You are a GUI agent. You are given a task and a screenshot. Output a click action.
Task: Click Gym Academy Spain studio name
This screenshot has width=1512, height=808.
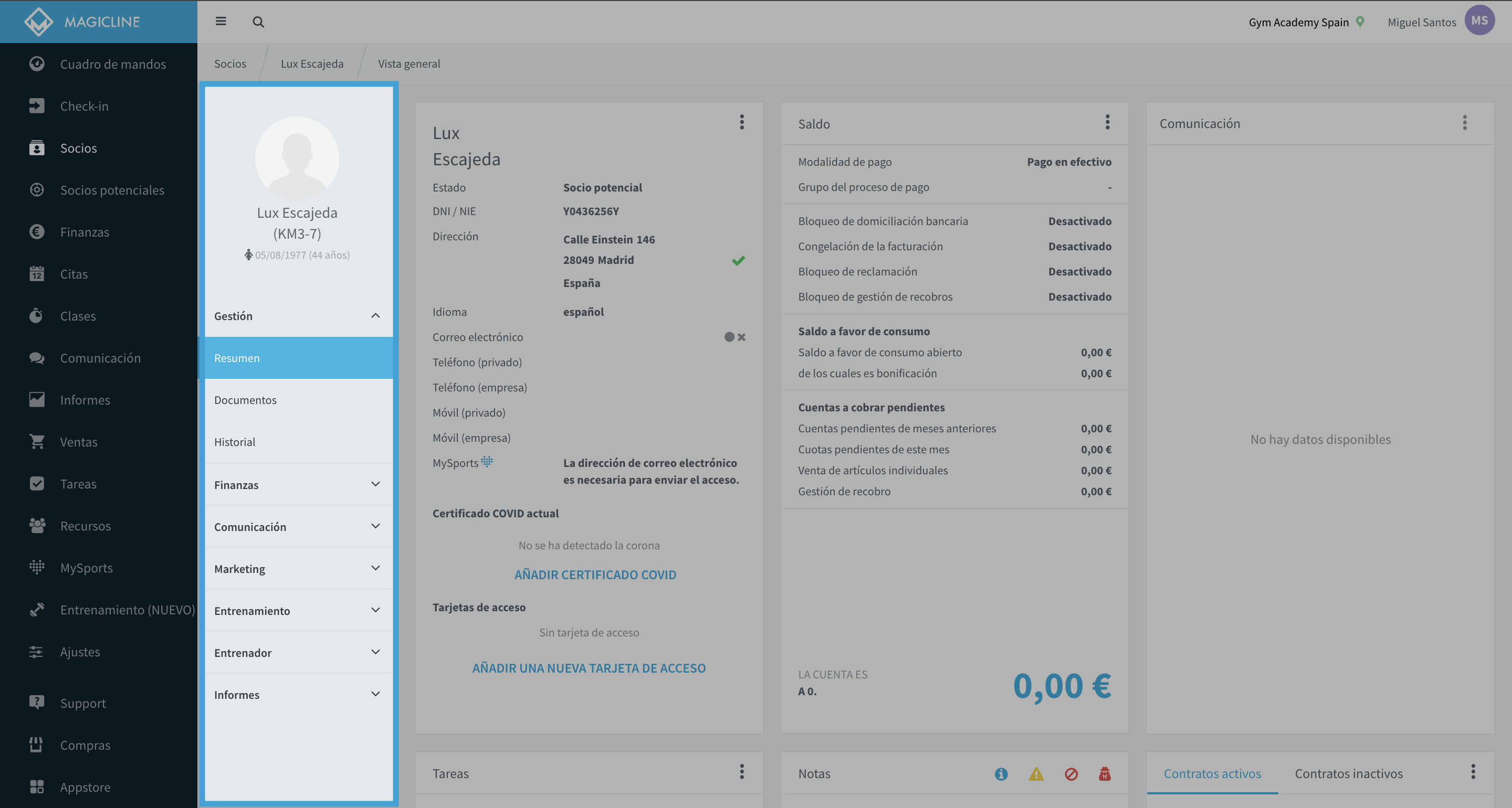point(1298,22)
